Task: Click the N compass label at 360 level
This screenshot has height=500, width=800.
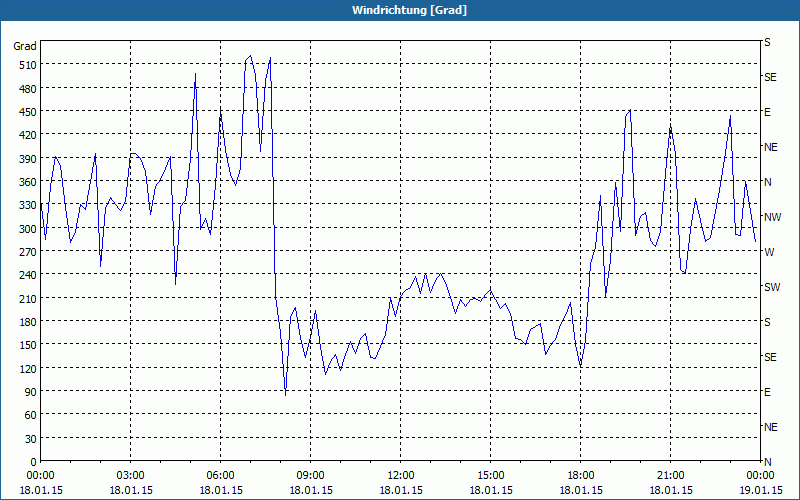Action: tap(768, 182)
